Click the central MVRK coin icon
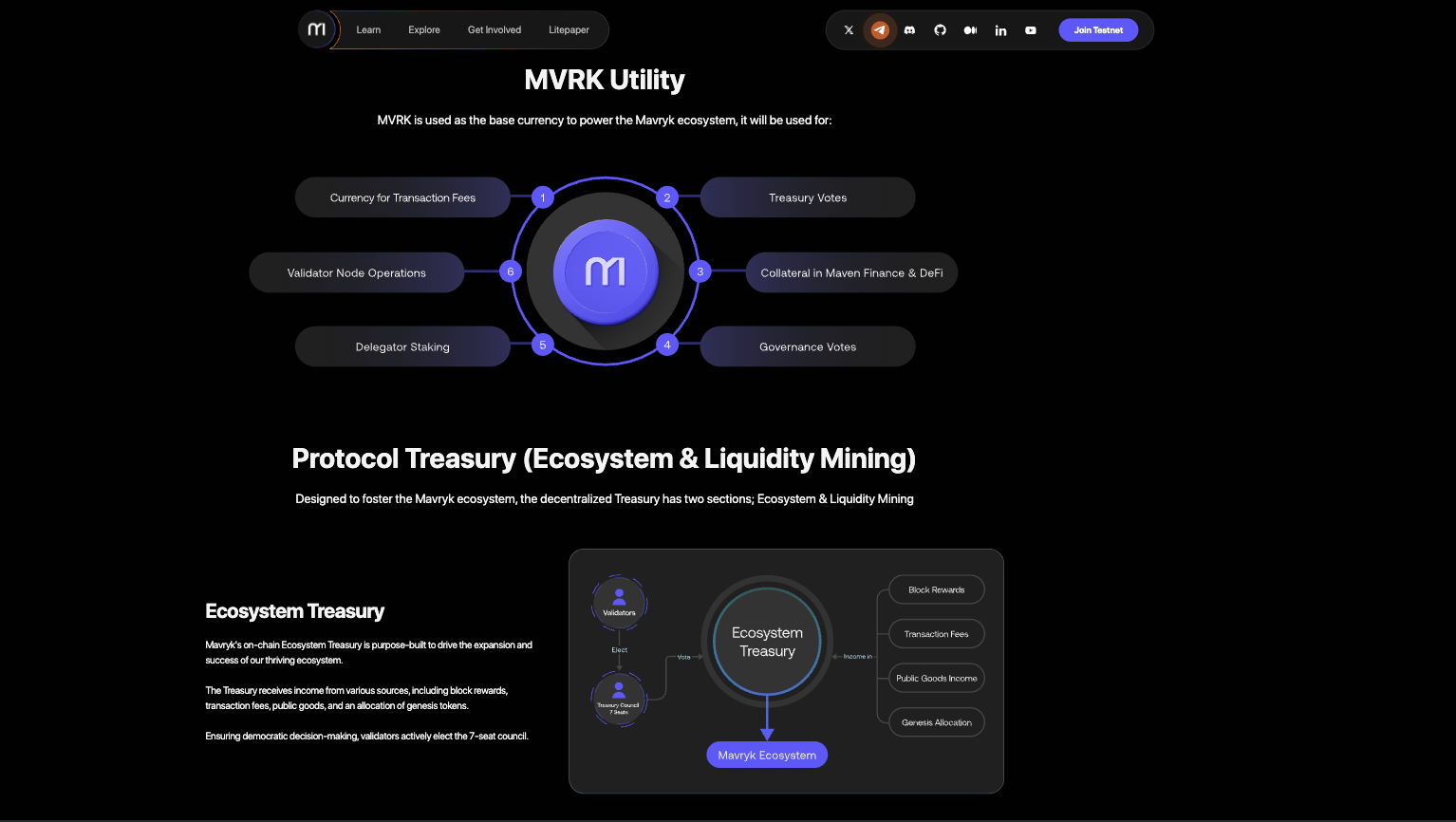Screen dimensions: 1456x822 [x=606, y=271]
